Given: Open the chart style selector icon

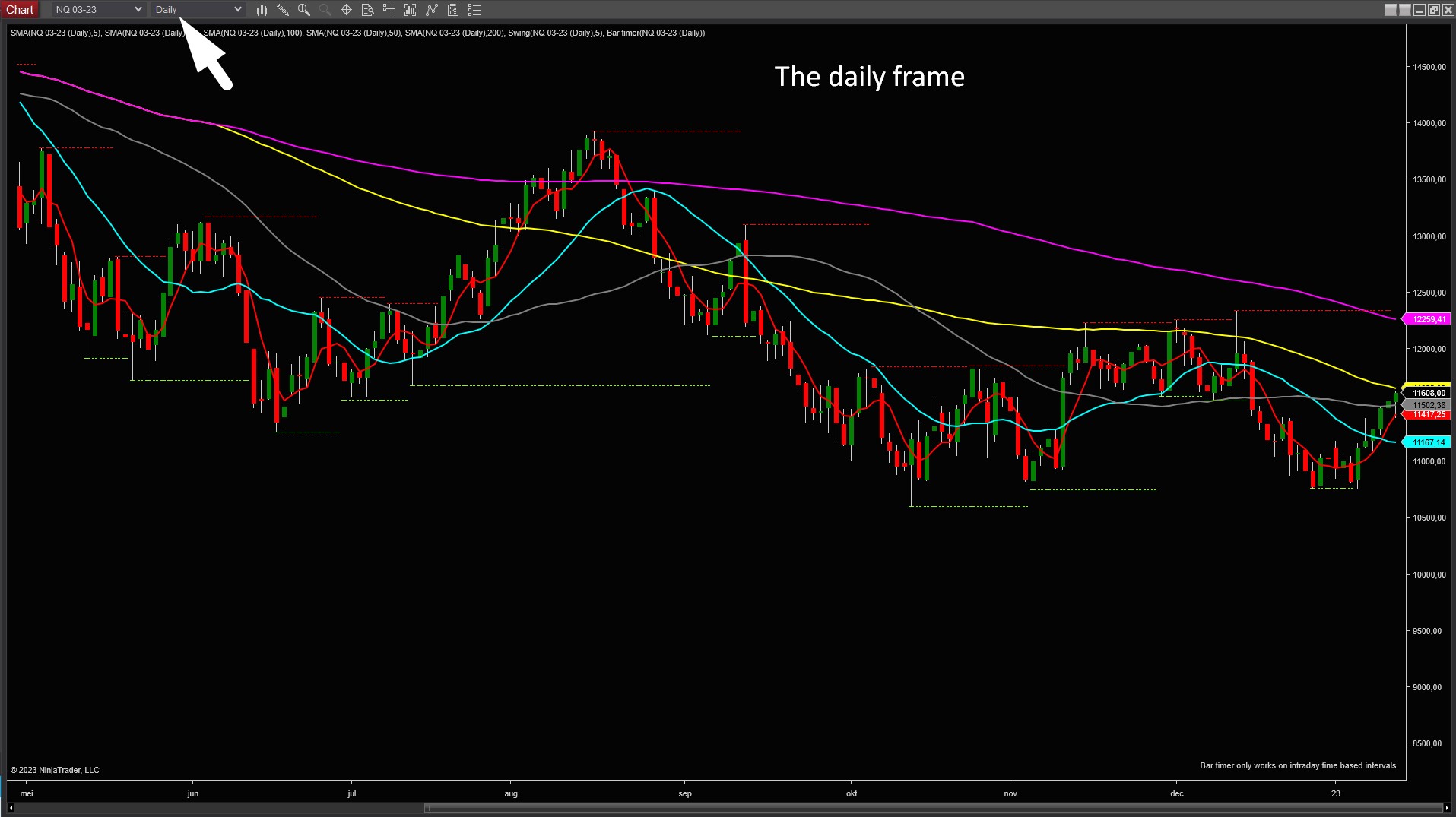Looking at the screenshot, I should [x=262, y=10].
